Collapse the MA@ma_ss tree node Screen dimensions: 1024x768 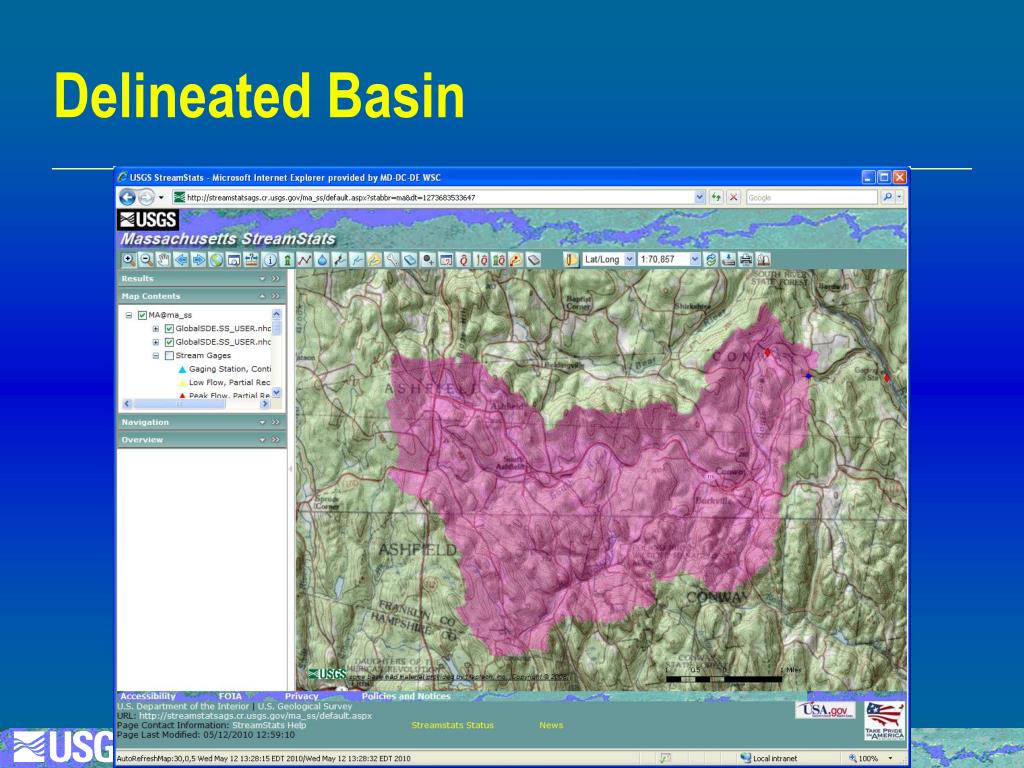coord(129,315)
